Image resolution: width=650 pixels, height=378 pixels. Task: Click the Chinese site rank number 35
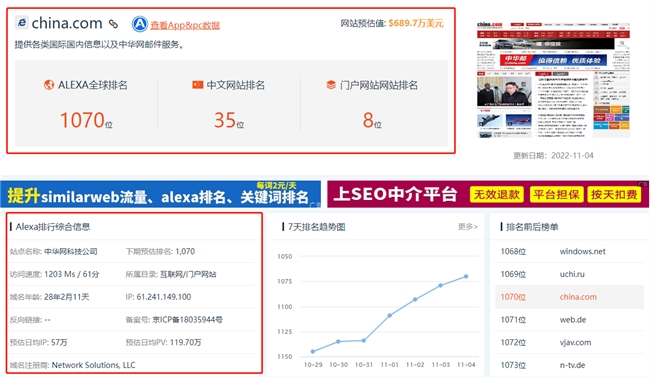point(225,120)
